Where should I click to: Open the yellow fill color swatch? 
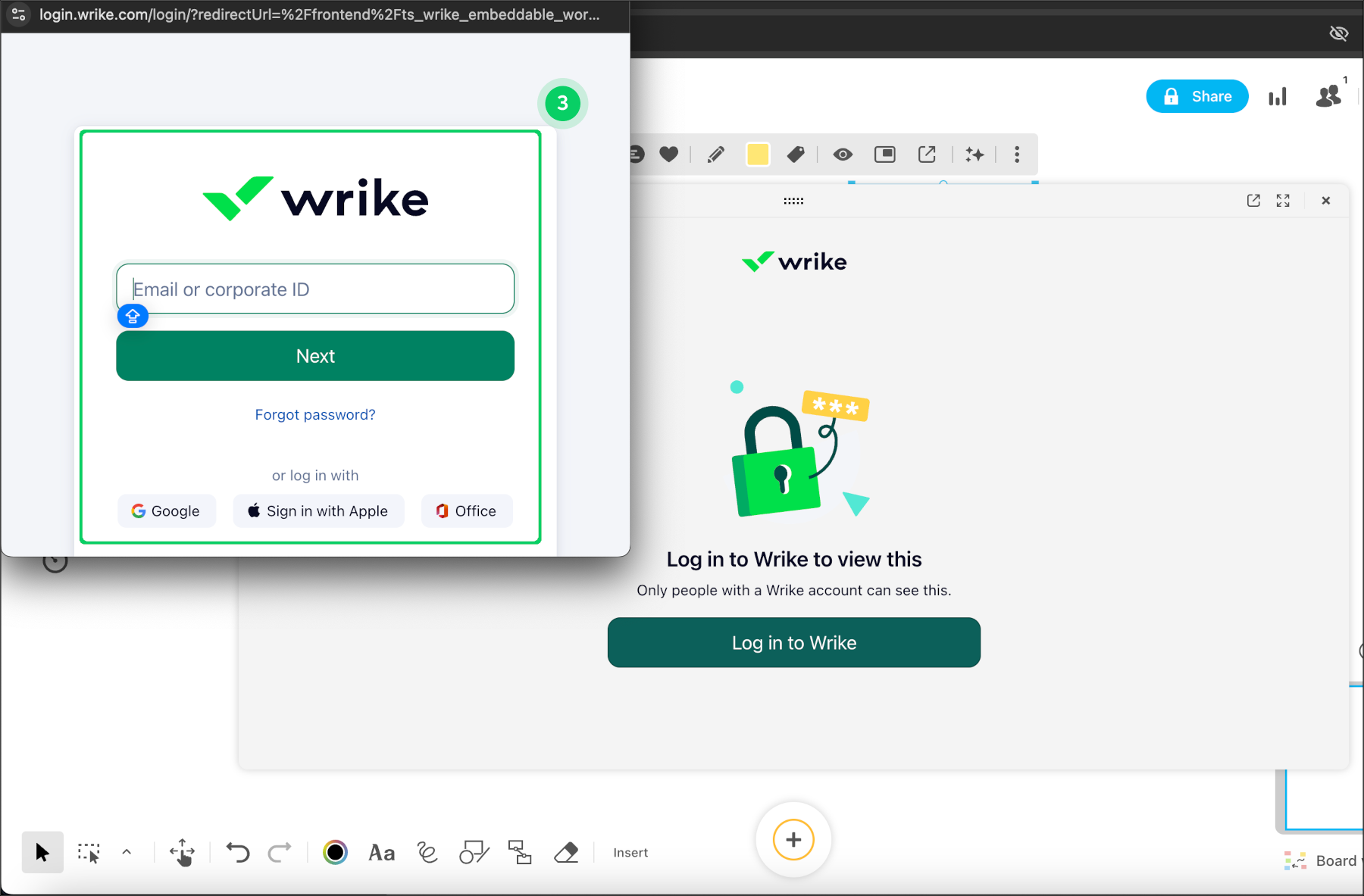point(758,155)
